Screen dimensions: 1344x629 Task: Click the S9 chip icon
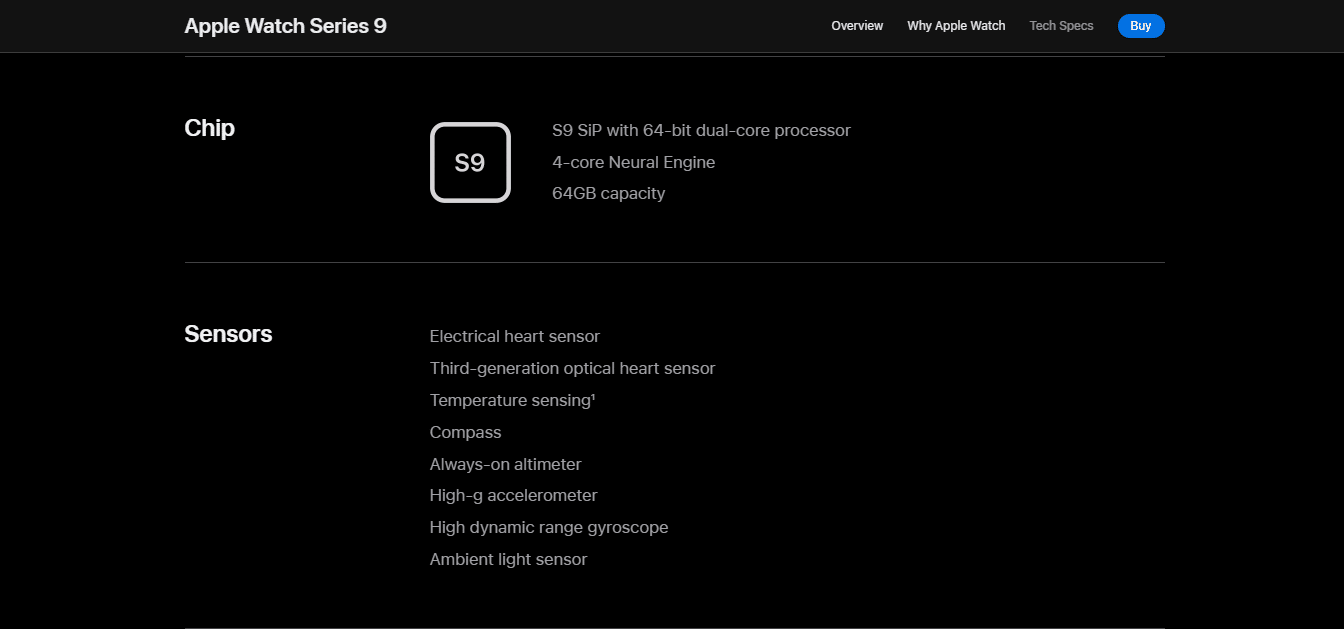470,162
